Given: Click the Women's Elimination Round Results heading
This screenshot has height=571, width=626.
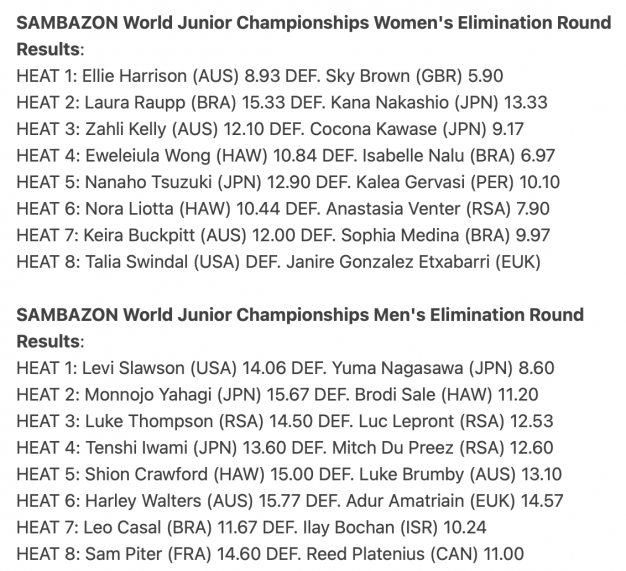Looking at the screenshot, I should [314, 36].
